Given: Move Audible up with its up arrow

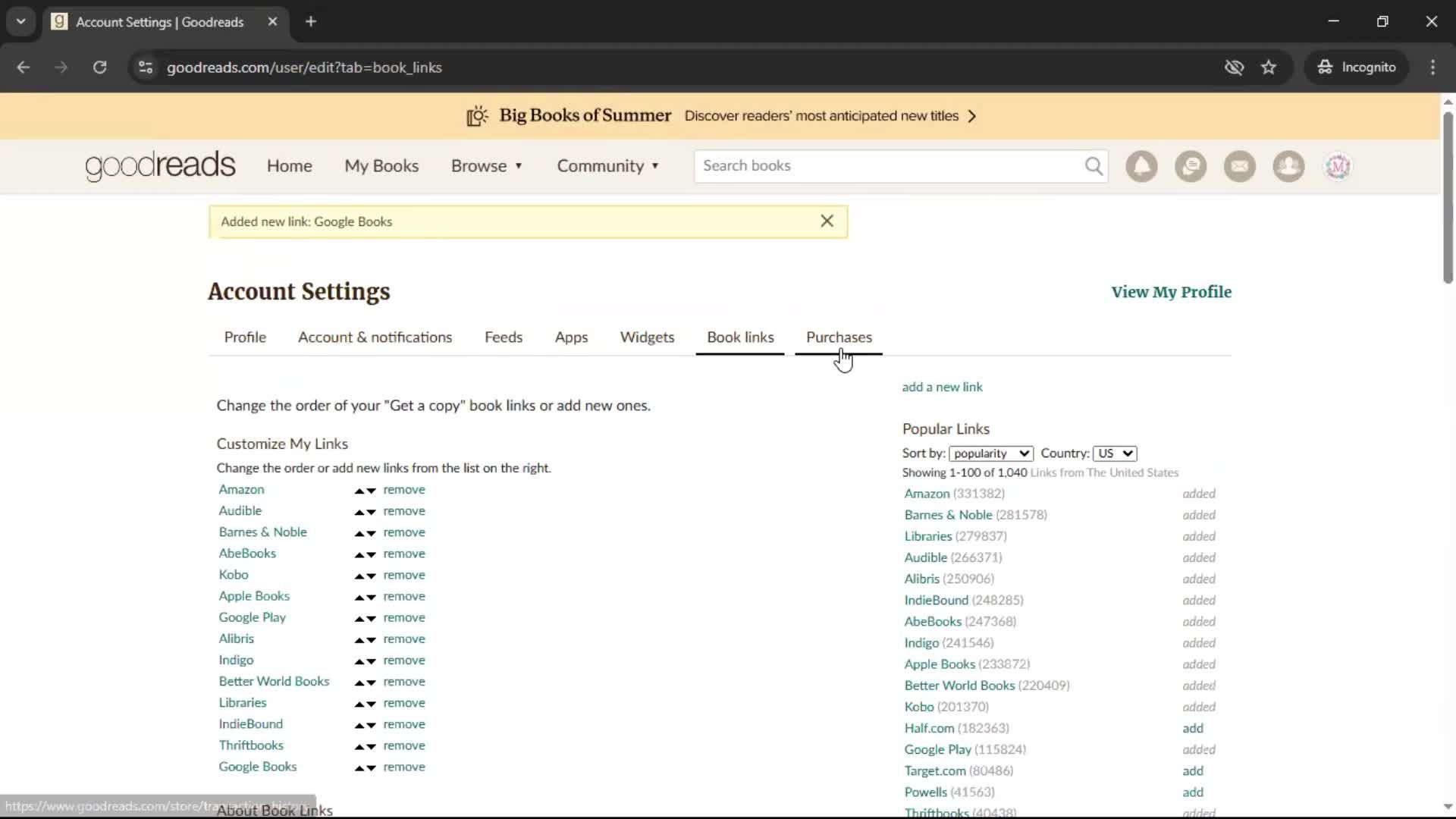Looking at the screenshot, I should (359, 513).
